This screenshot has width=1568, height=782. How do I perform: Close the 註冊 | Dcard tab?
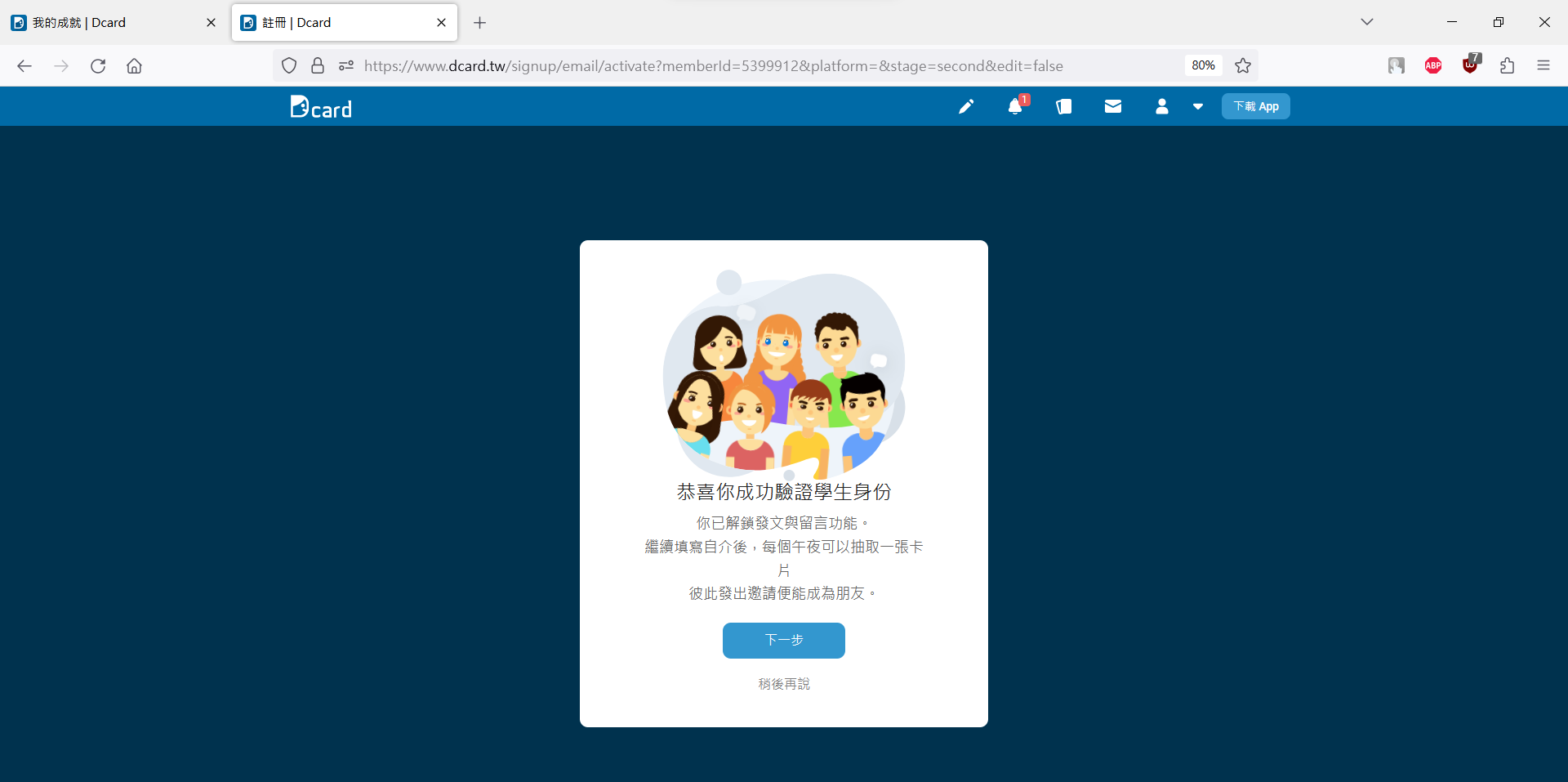click(x=441, y=23)
